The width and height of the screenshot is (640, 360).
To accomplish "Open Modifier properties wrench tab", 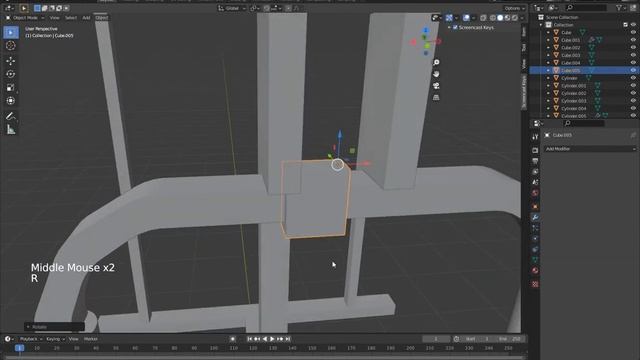I will tap(535, 217).
